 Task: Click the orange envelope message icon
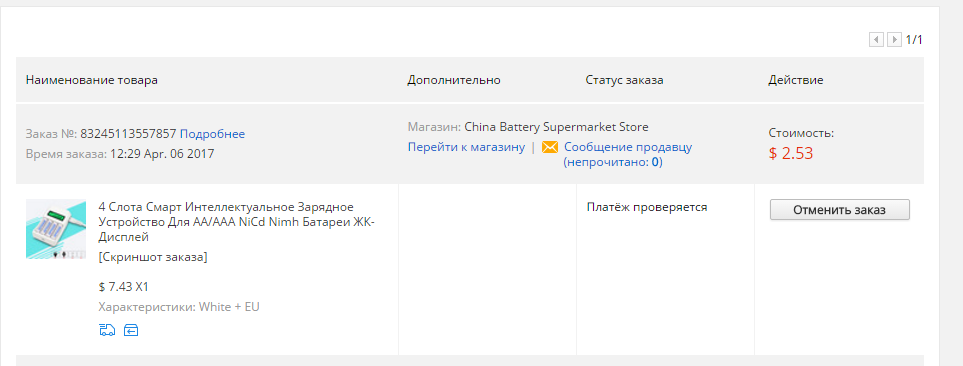tap(550, 147)
